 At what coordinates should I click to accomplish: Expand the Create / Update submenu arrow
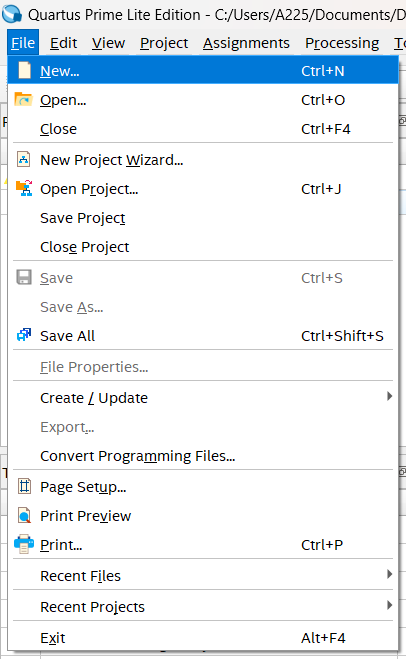coord(390,396)
